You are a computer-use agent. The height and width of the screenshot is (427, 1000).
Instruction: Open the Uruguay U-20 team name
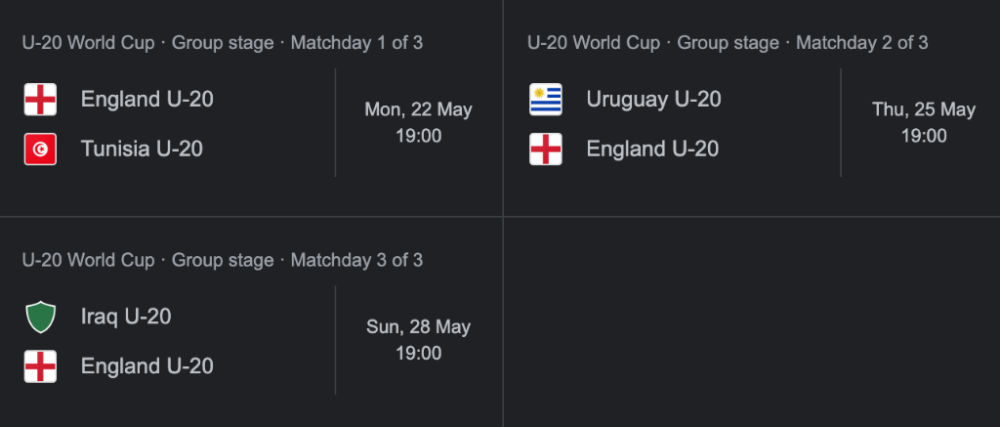pos(653,99)
